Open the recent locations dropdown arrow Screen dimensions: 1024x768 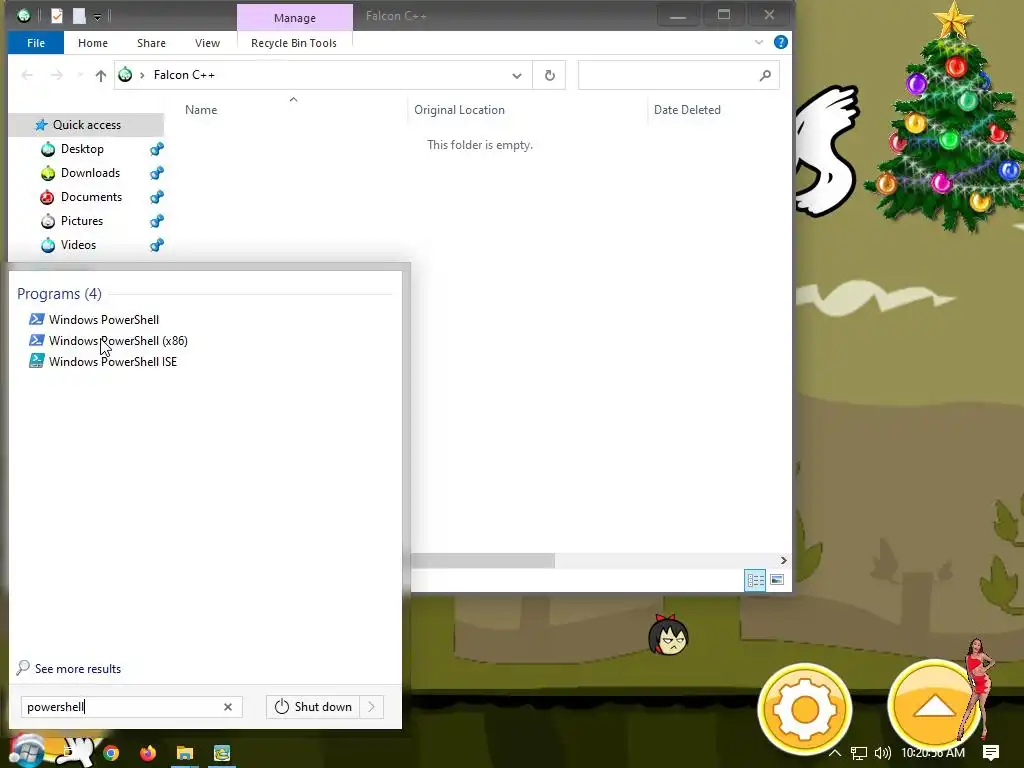pos(80,76)
